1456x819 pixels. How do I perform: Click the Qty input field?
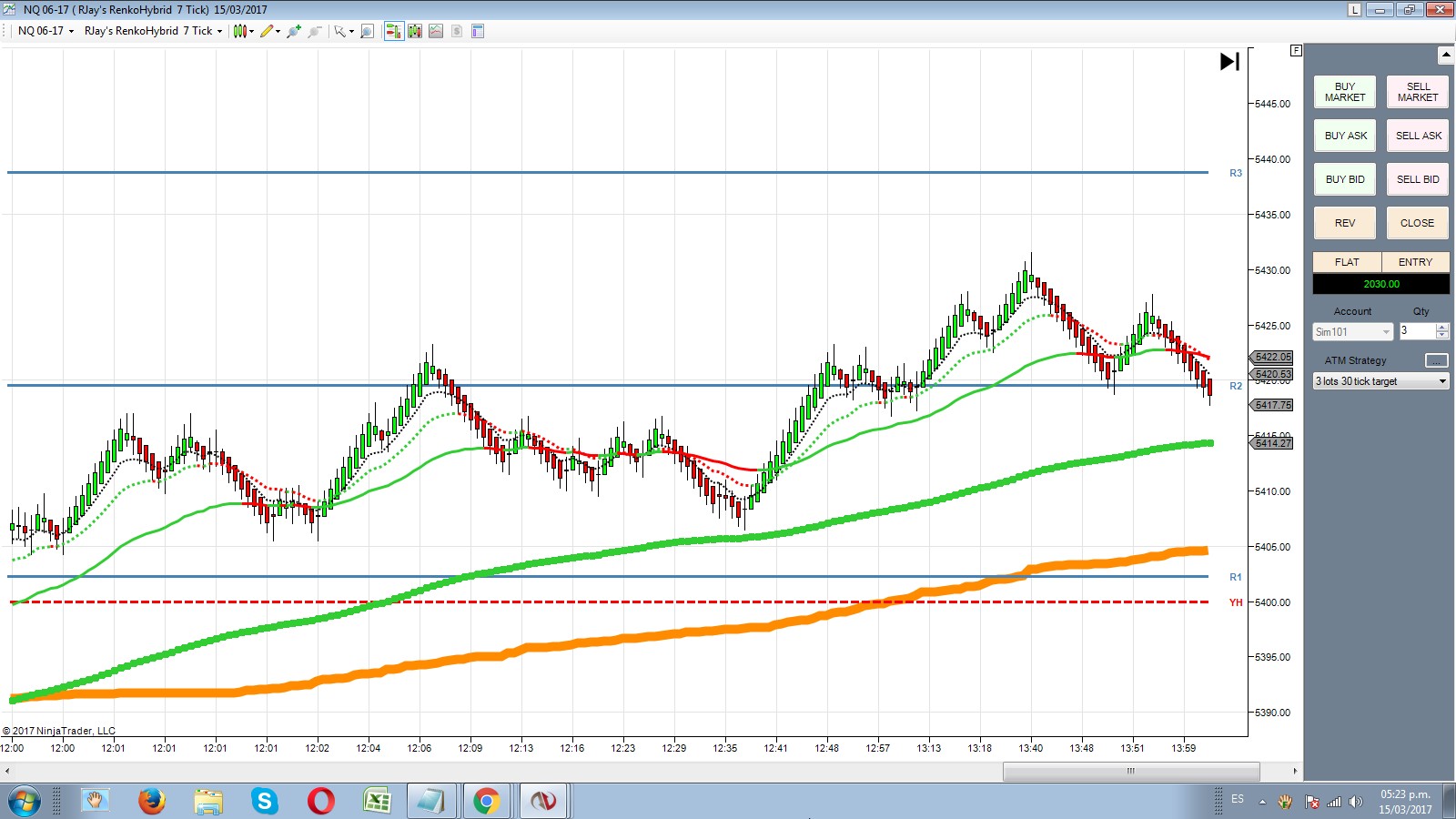click(x=1417, y=331)
